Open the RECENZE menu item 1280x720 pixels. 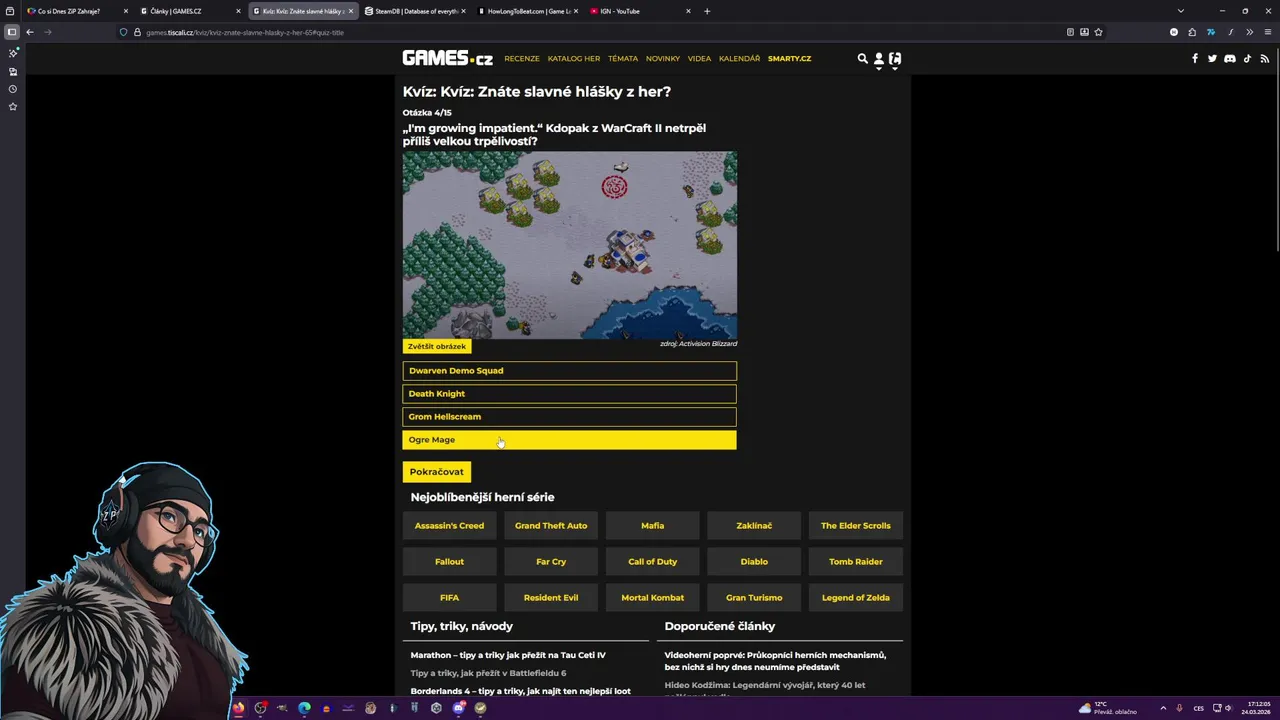[x=522, y=59]
